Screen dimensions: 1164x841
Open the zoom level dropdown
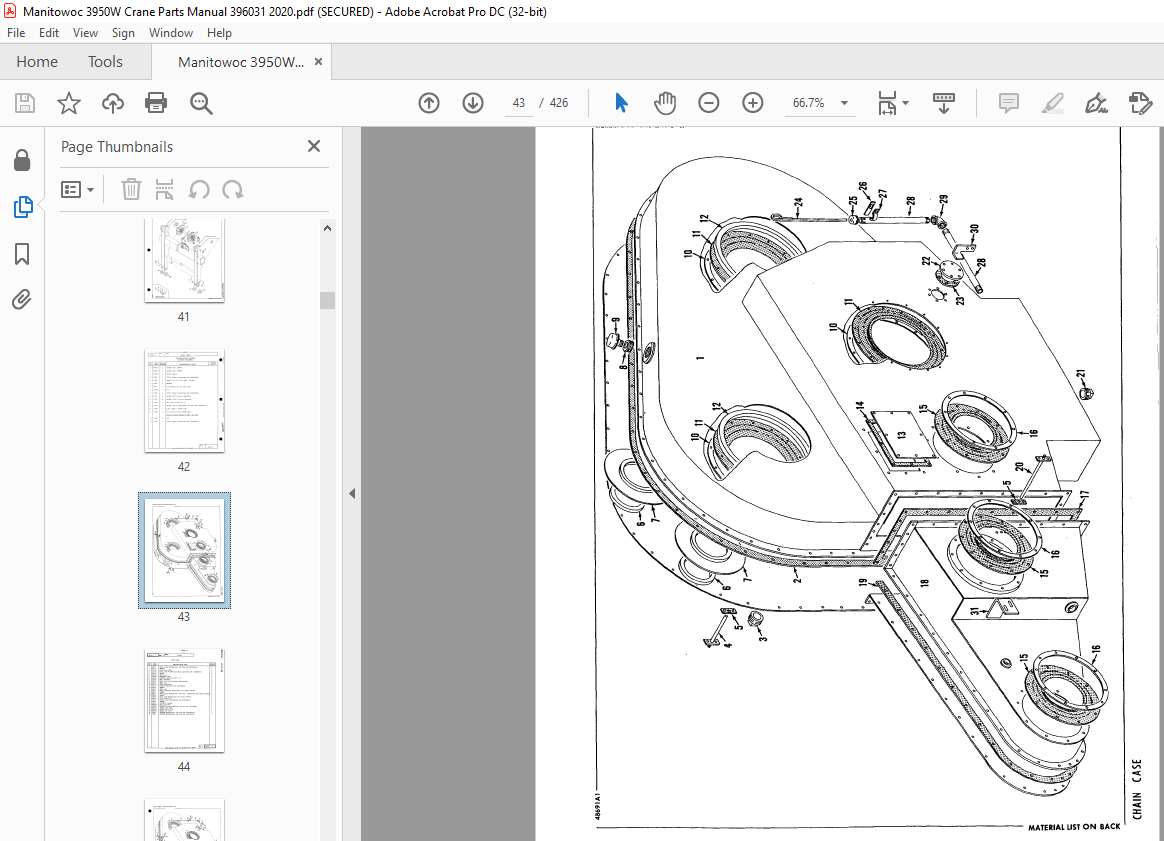click(x=844, y=103)
